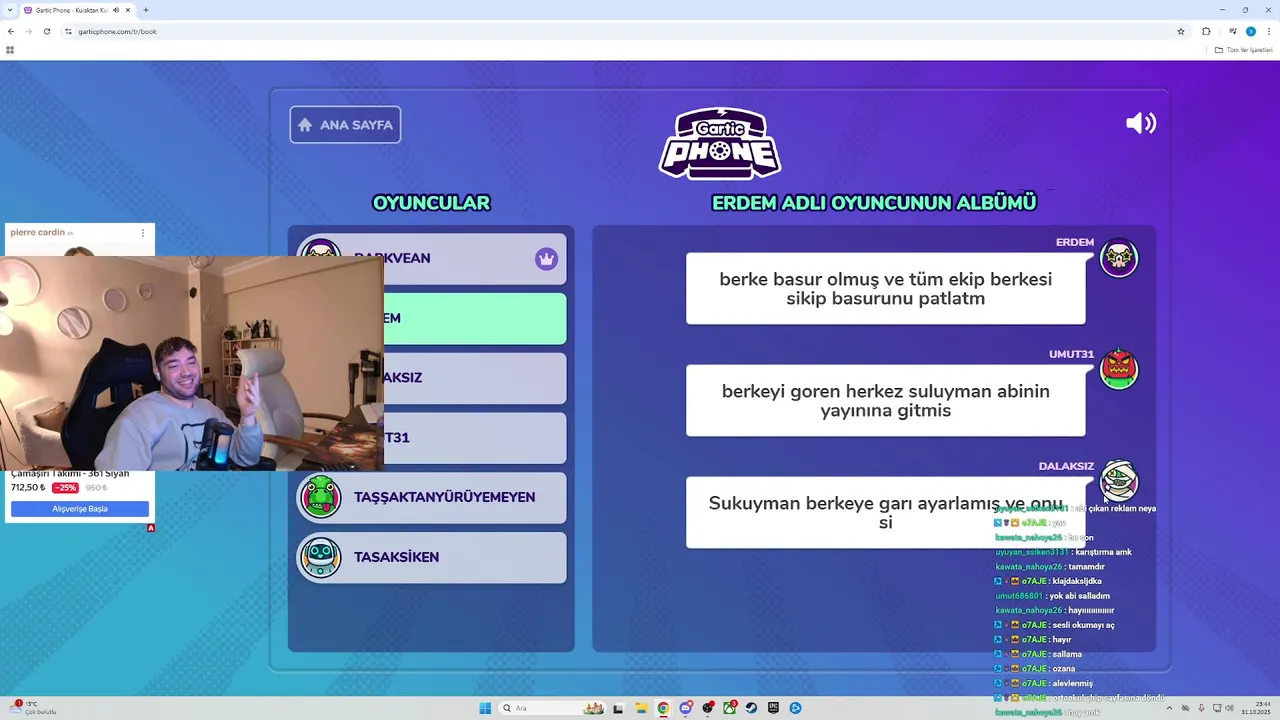Open the Chrome three-dot menu
The width and height of the screenshot is (1280, 720).
[x=1268, y=31]
